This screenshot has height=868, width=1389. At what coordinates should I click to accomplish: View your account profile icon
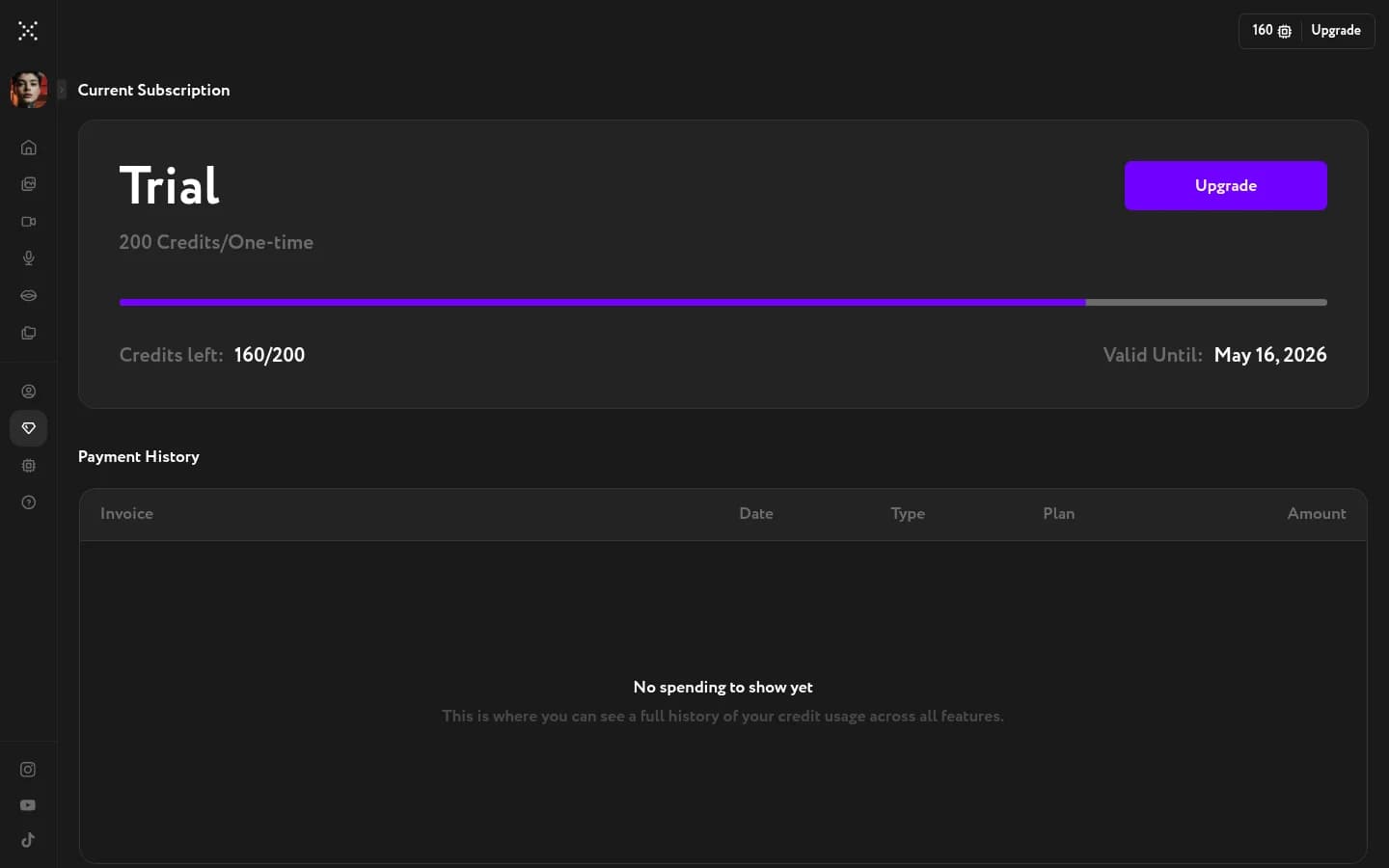click(28, 392)
